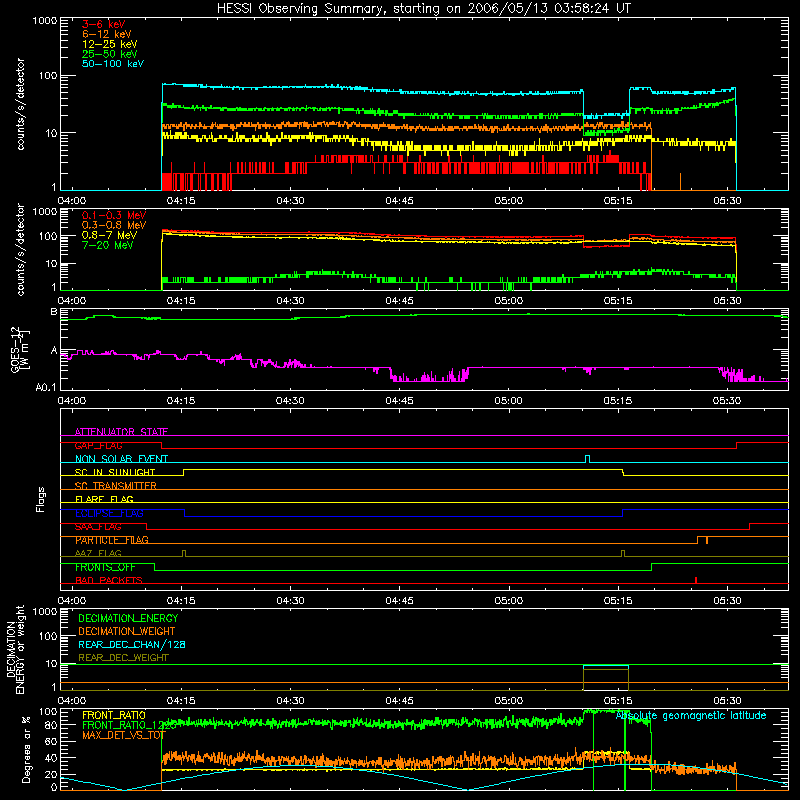Viewport: 800px width, 800px height.
Task: Click the 0.1-0.3 MeV legend entry
Action: pyautogui.click(x=114, y=215)
